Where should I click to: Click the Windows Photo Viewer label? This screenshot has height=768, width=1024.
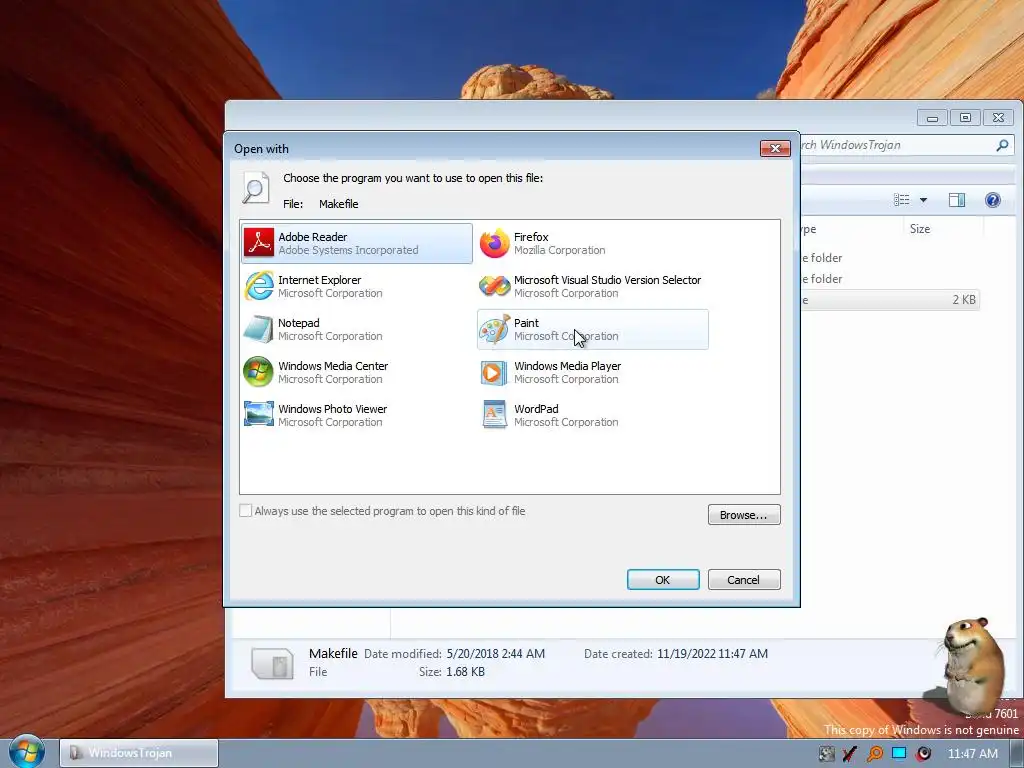coord(332,409)
